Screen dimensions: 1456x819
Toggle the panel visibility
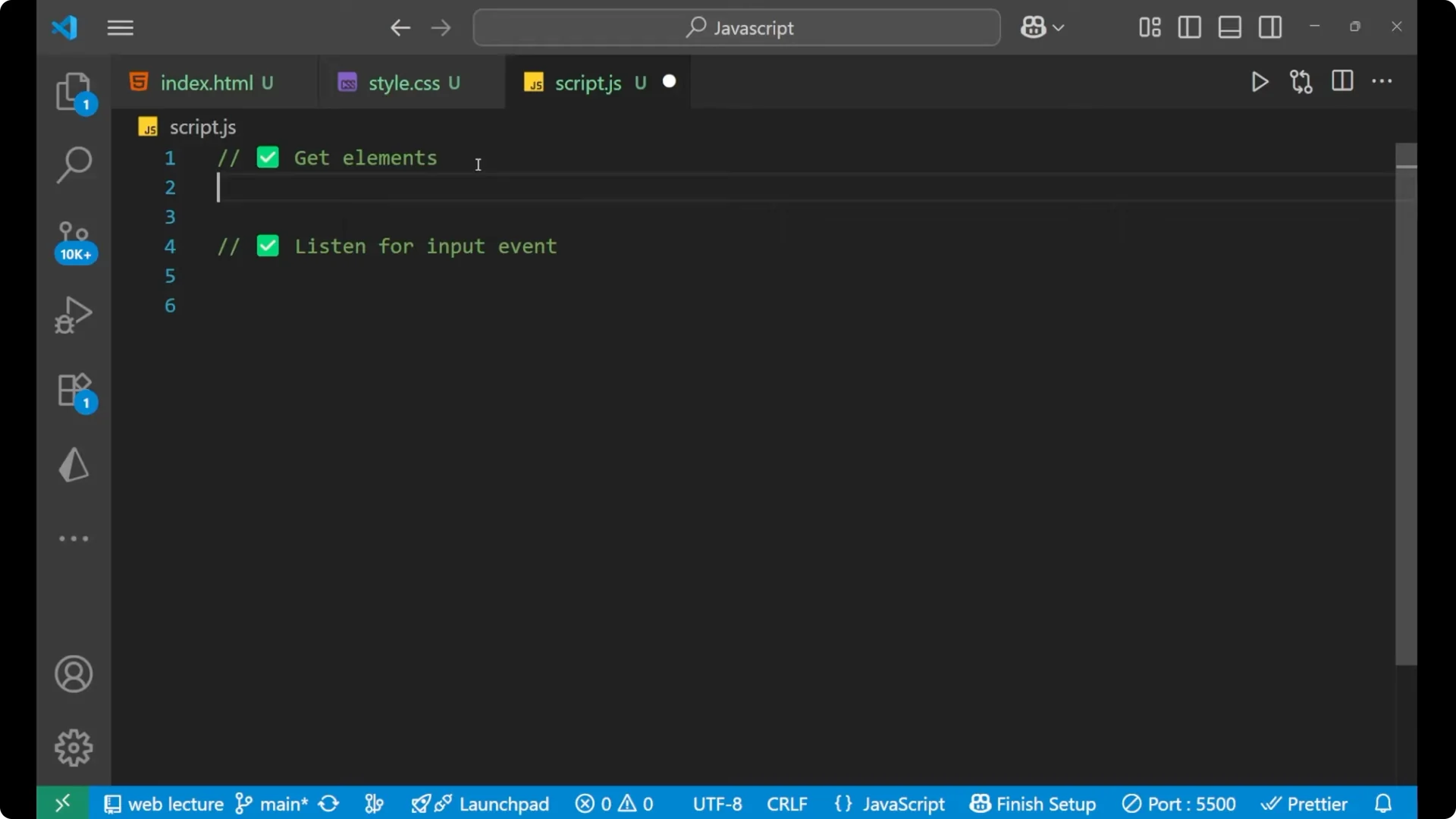[x=1229, y=27]
